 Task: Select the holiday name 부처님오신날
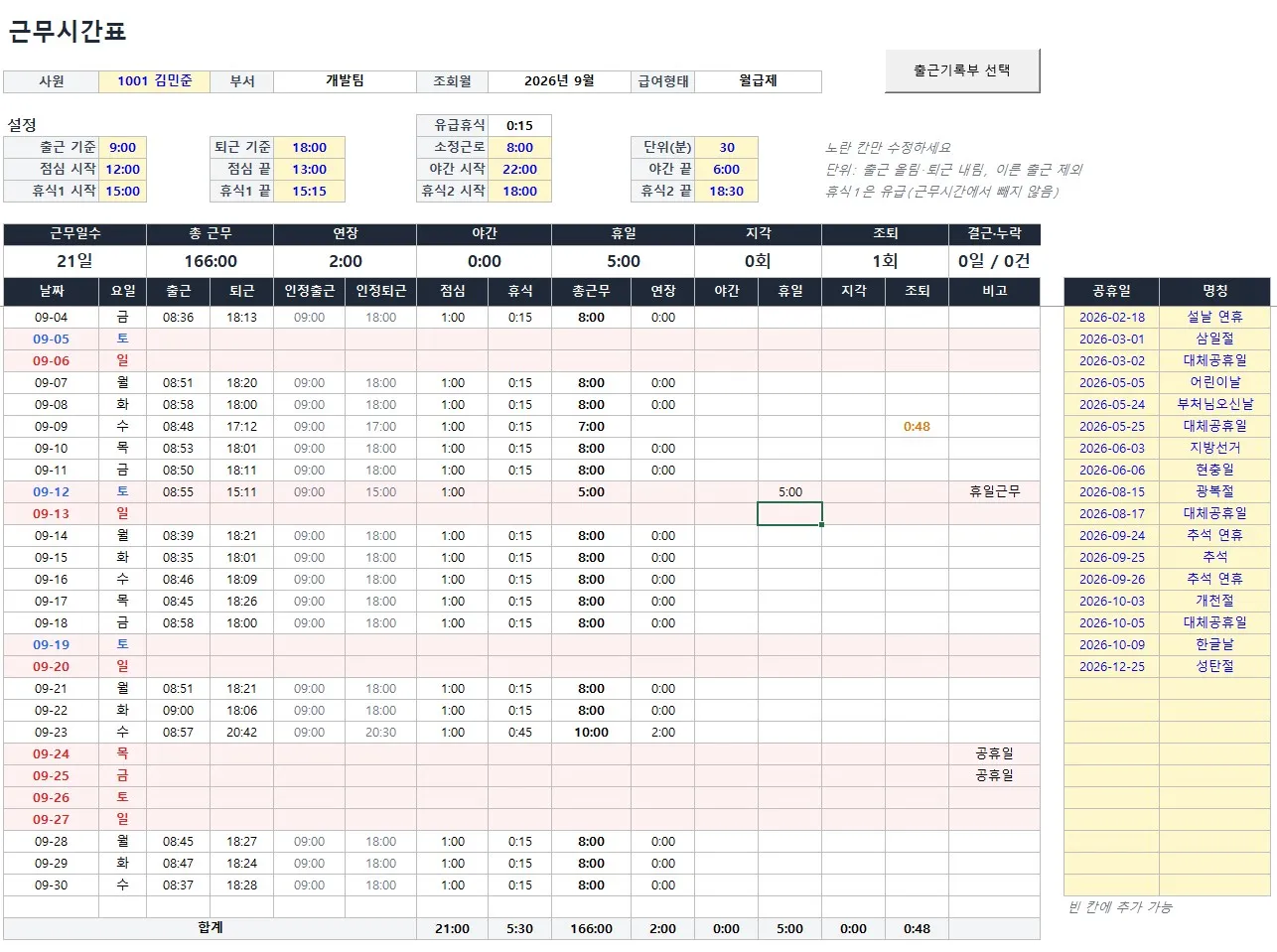[1215, 405]
